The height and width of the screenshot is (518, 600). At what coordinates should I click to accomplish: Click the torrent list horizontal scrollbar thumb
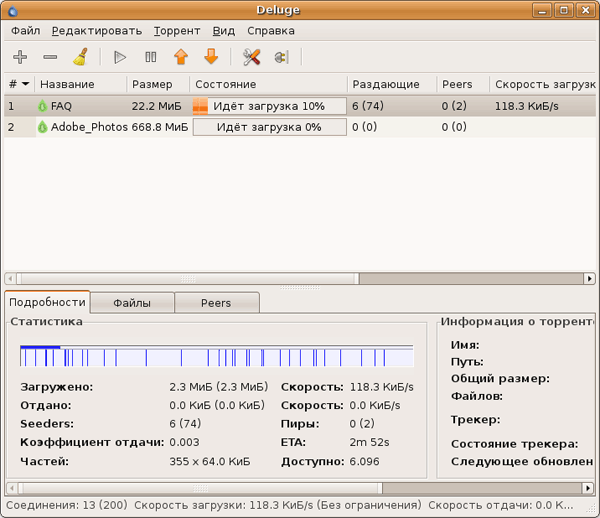[x=188, y=279]
